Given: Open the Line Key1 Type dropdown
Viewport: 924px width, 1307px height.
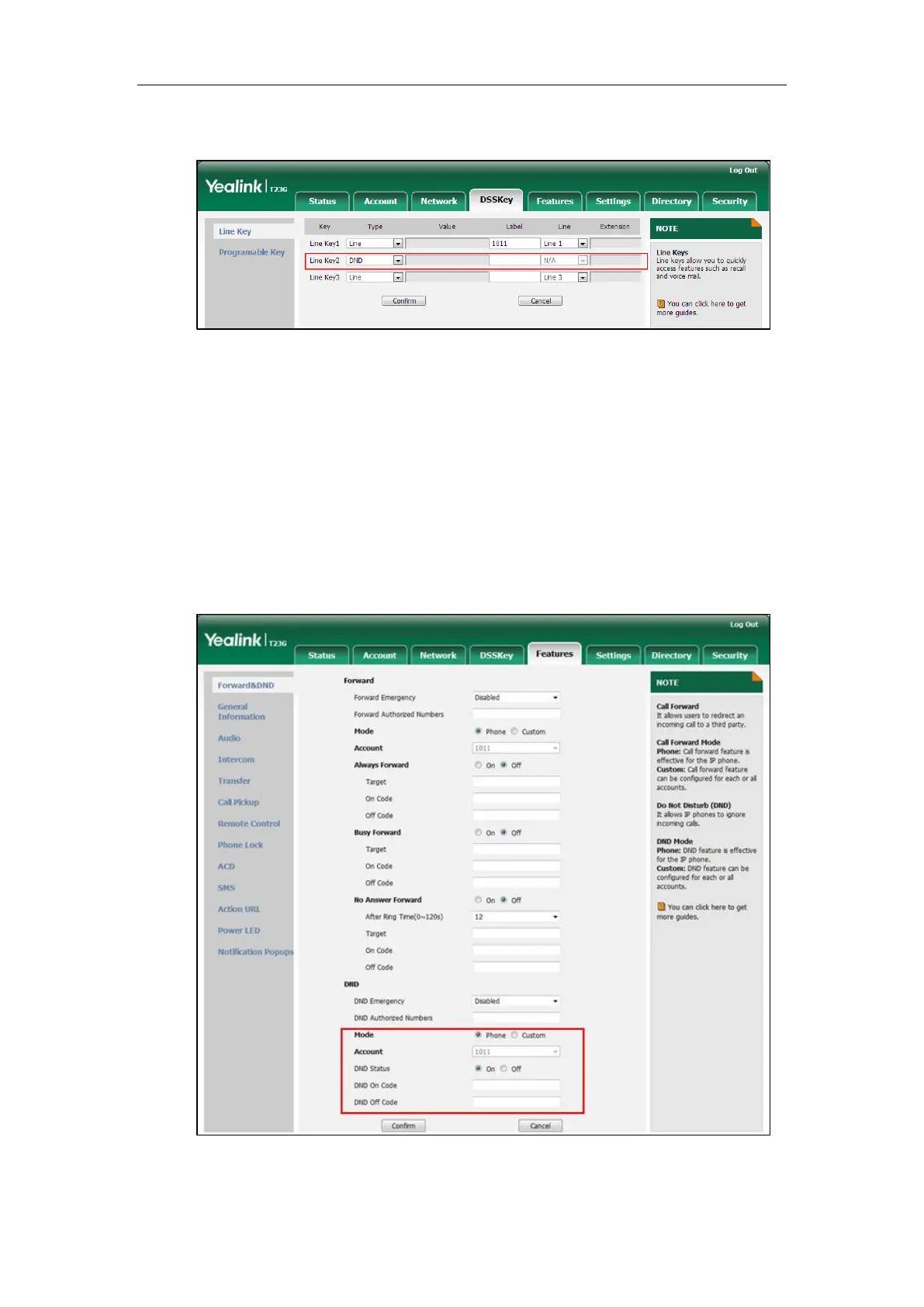Looking at the screenshot, I should [375, 244].
